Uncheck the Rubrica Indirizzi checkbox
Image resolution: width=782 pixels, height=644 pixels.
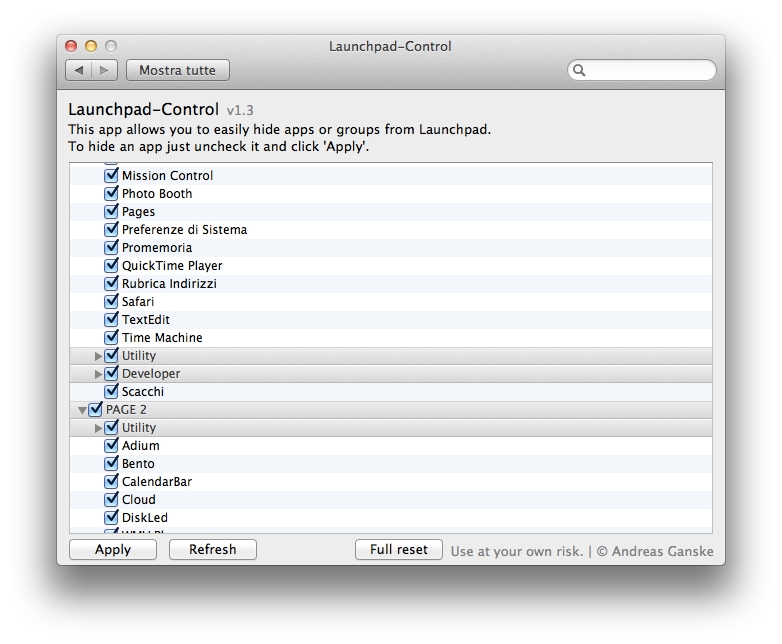(111, 283)
